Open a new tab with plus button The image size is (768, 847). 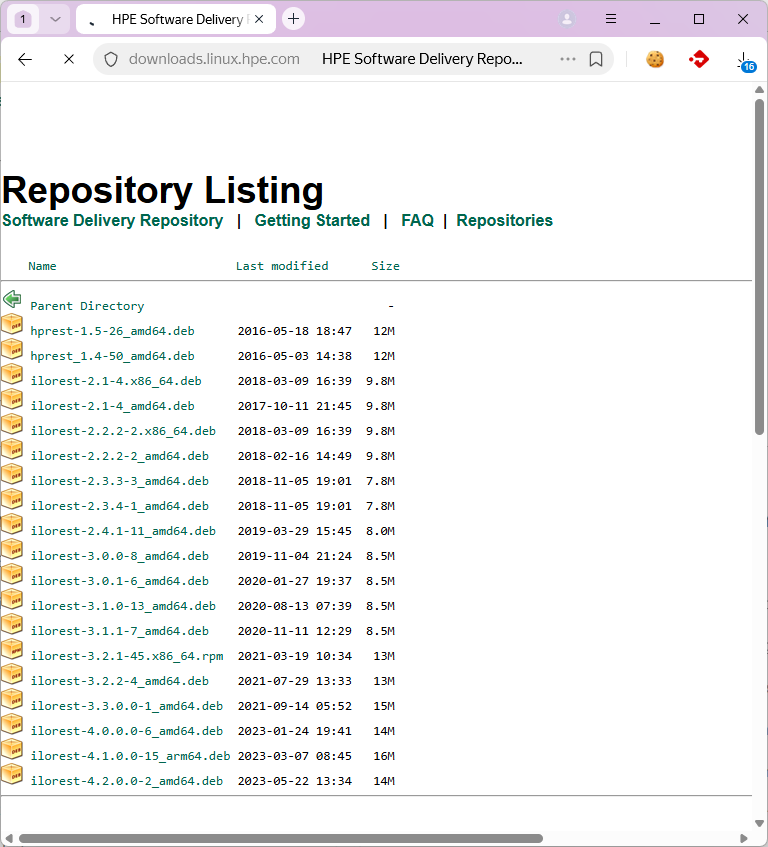tap(293, 19)
